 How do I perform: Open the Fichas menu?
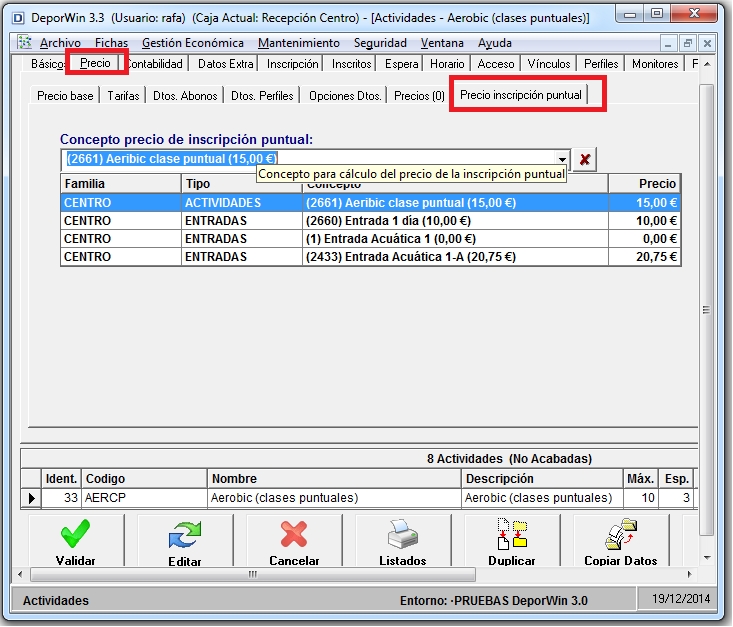tap(111, 43)
